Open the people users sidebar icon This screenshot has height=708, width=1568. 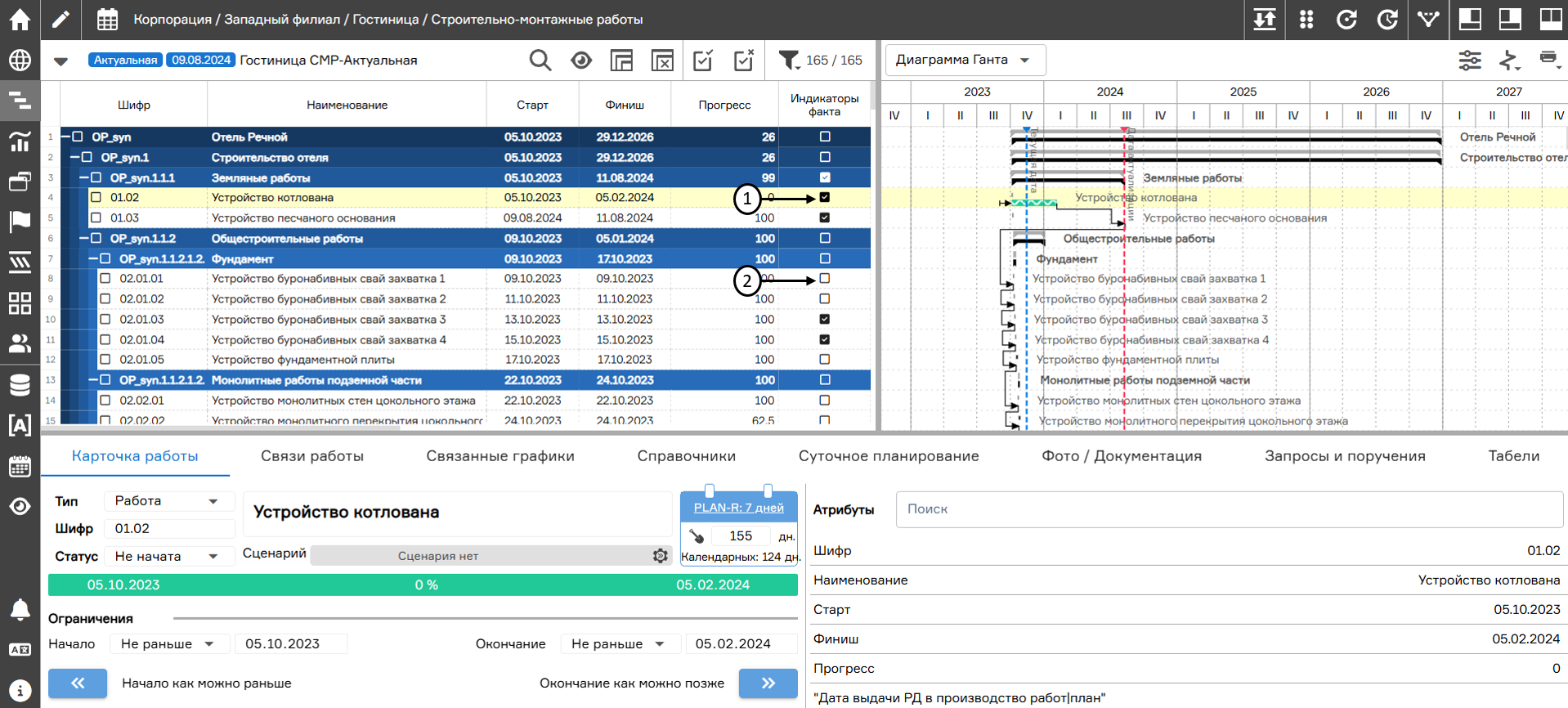[20, 343]
